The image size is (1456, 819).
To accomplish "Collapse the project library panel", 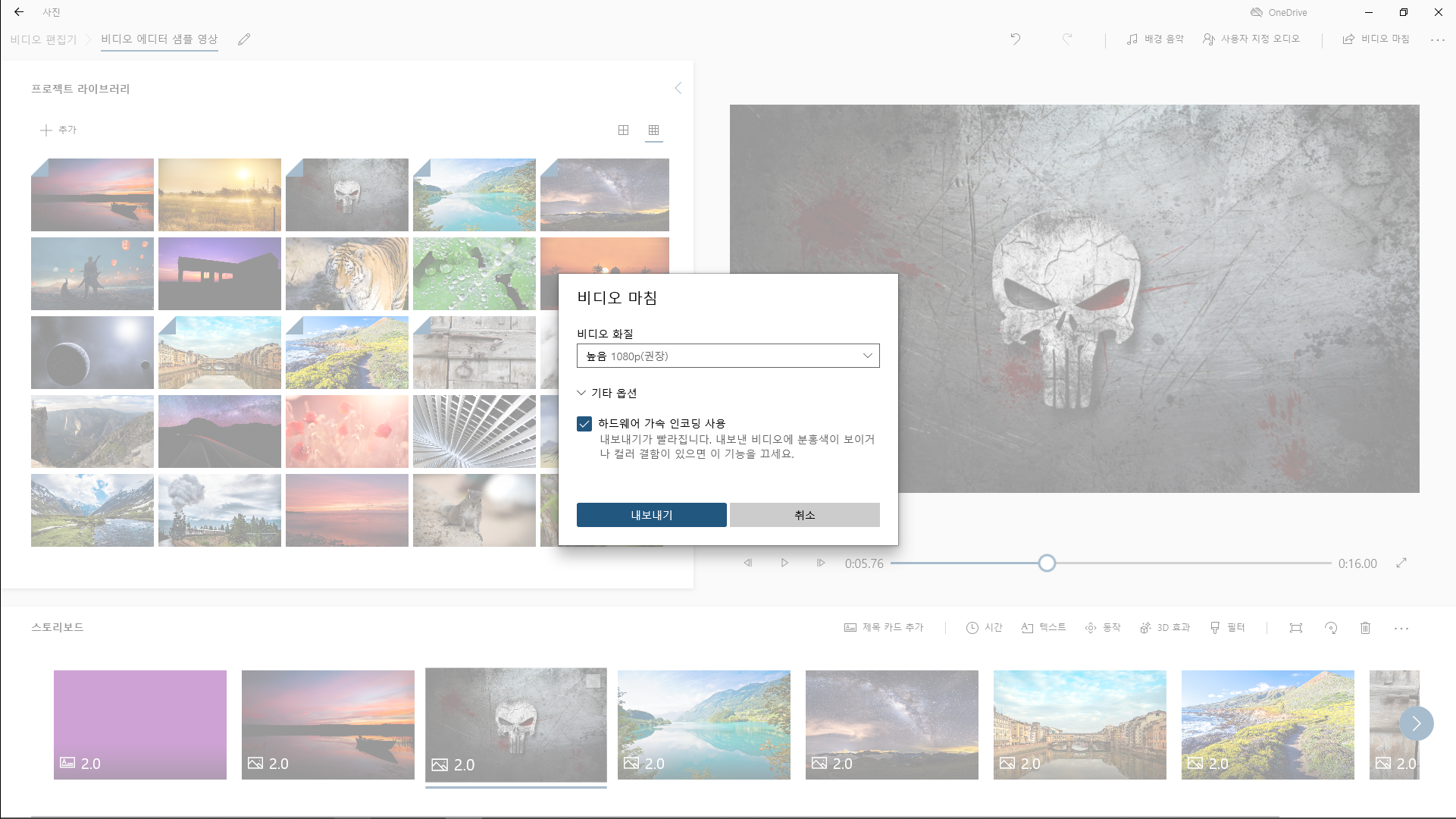I will click(678, 89).
